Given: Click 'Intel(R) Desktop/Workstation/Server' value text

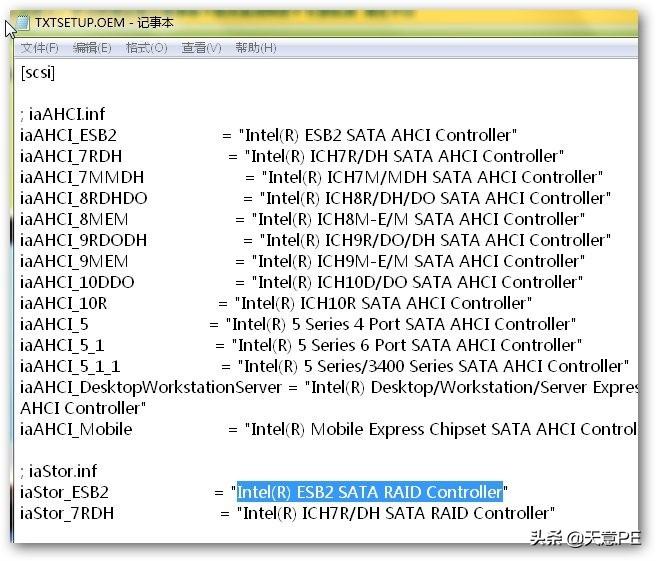Looking at the screenshot, I should click(x=448, y=387).
